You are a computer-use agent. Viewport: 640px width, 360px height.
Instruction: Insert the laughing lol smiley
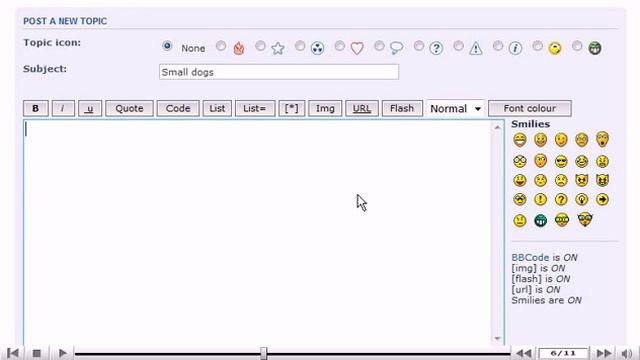582,161
